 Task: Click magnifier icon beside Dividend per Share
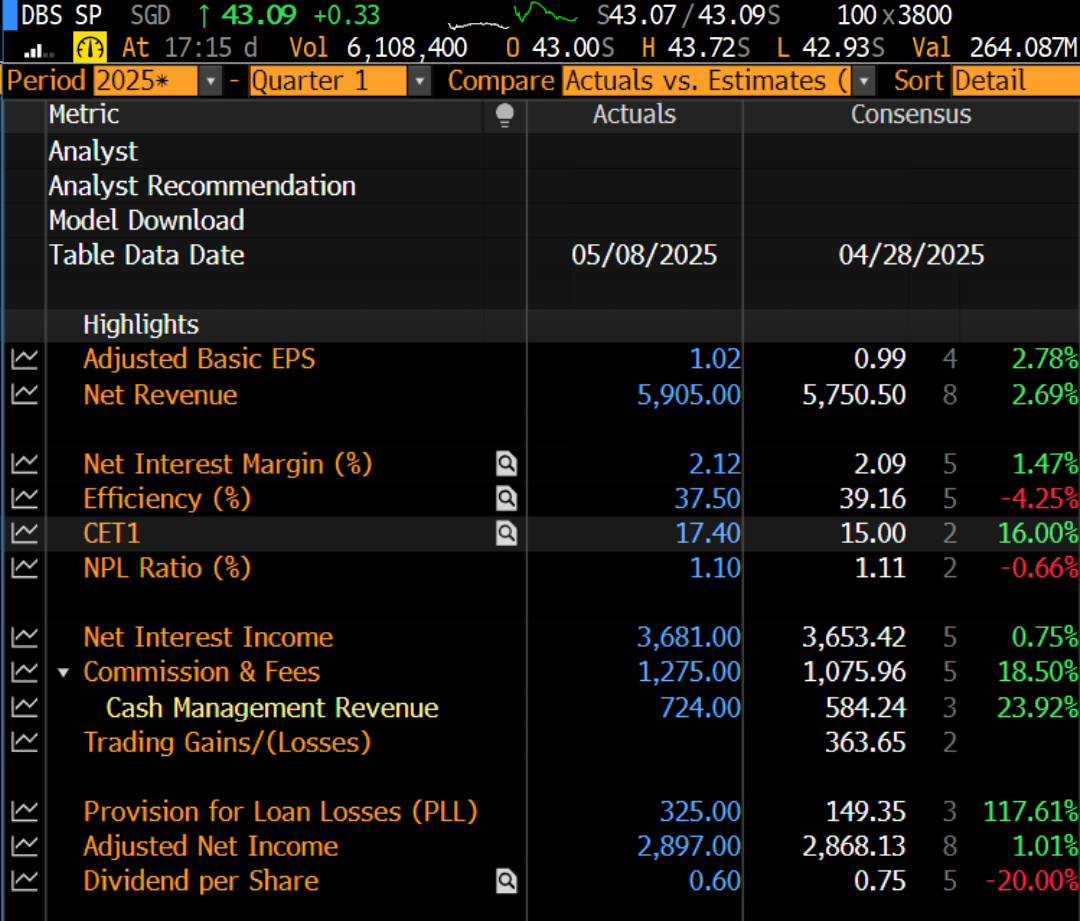tap(506, 880)
